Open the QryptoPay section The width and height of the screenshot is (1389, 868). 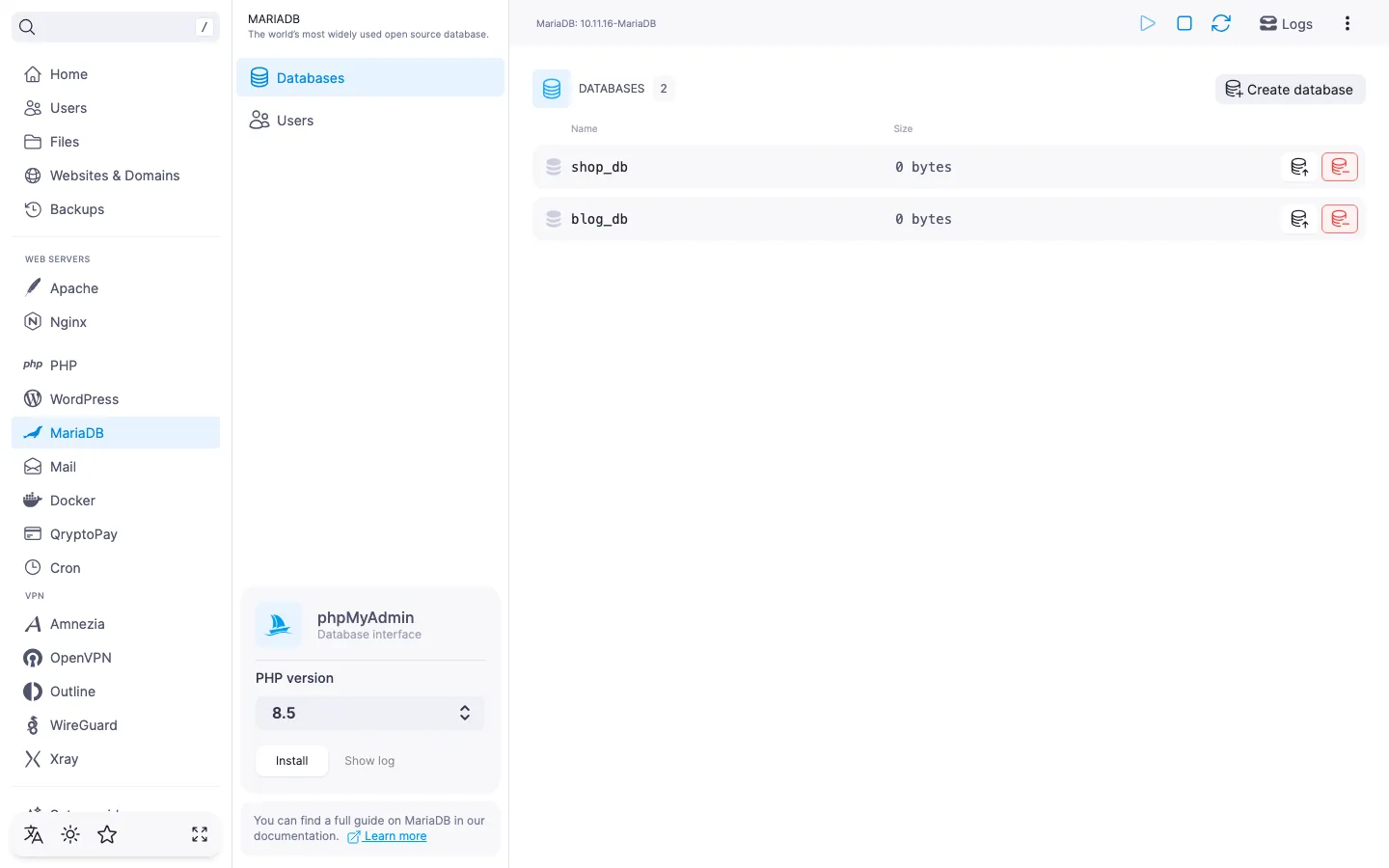(x=116, y=534)
